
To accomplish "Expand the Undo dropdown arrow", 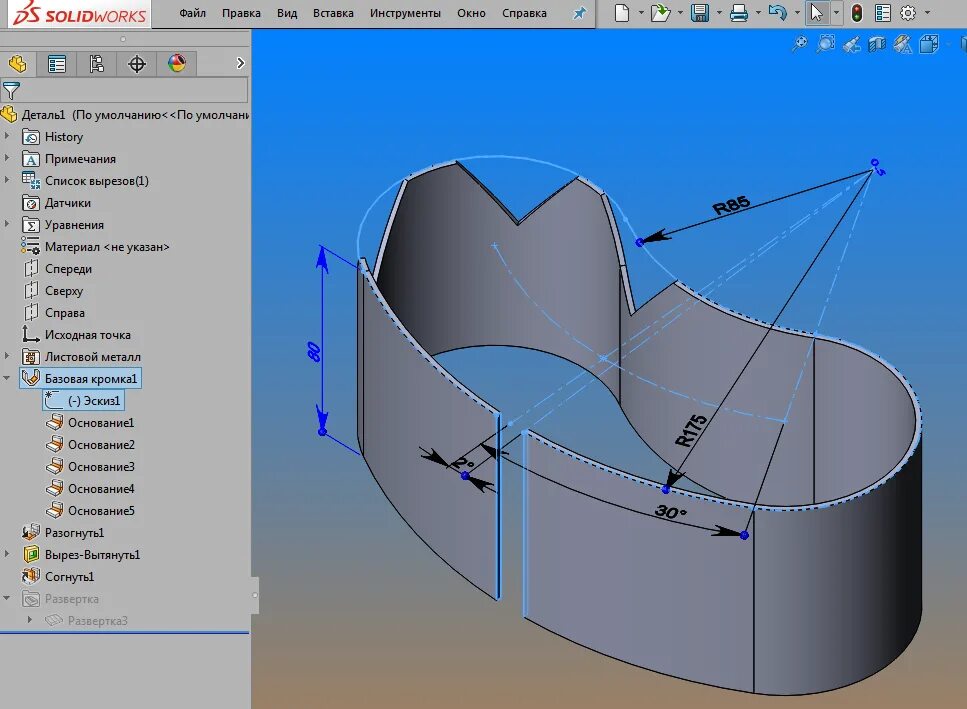I will click(797, 12).
